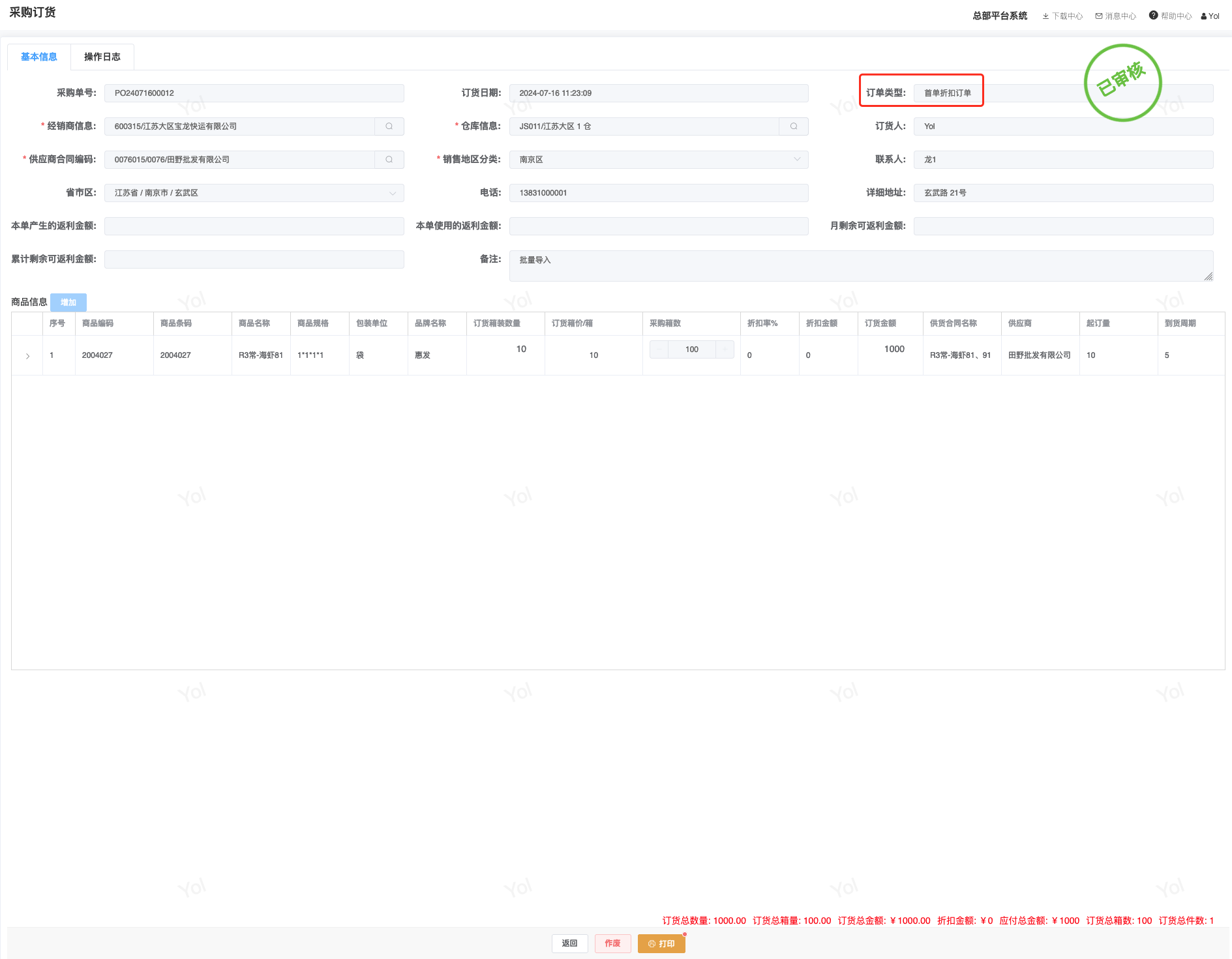Viewport: 1232px width, 959px height.
Task: Decrease 采购箱数 with the minus stepper
Action: (659, 349)
